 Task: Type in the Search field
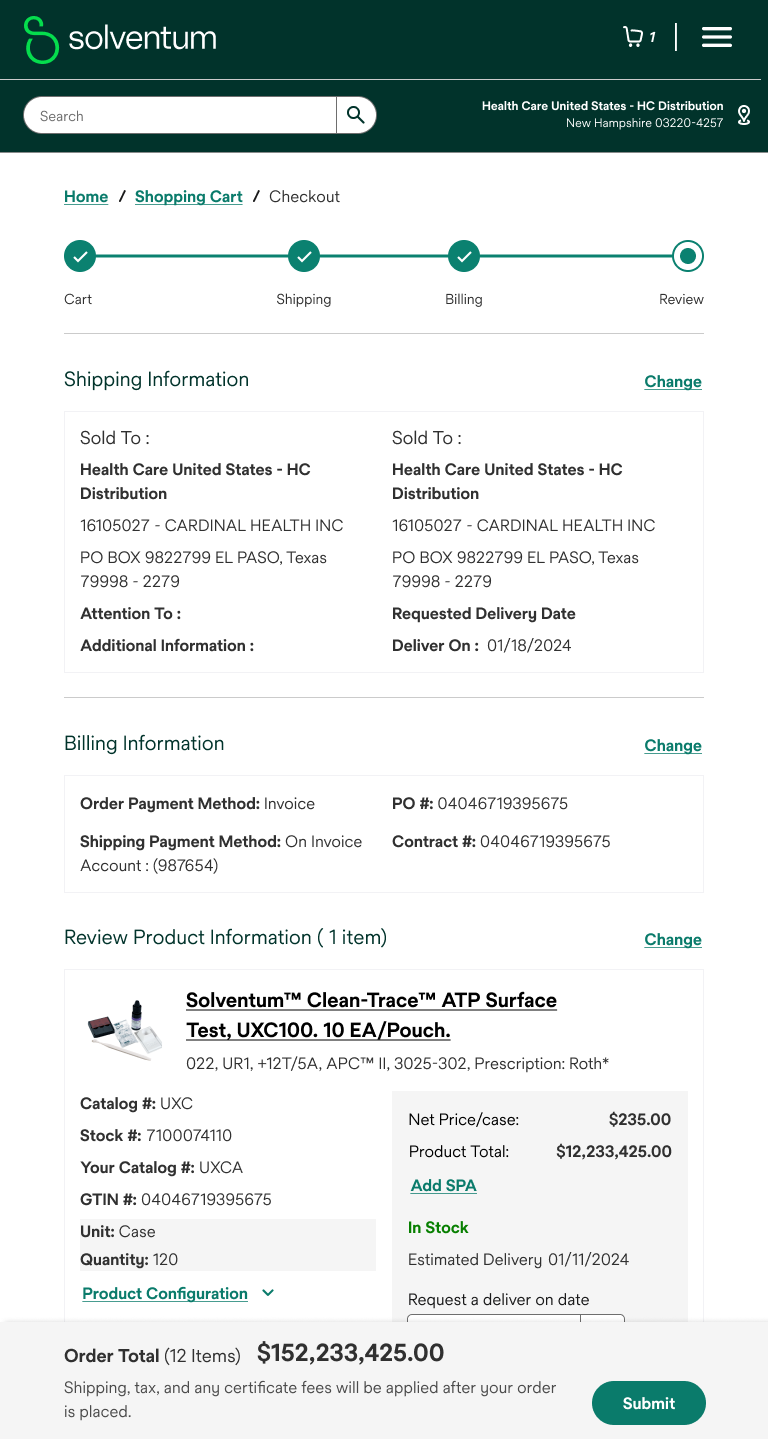(x=180, y=116)
